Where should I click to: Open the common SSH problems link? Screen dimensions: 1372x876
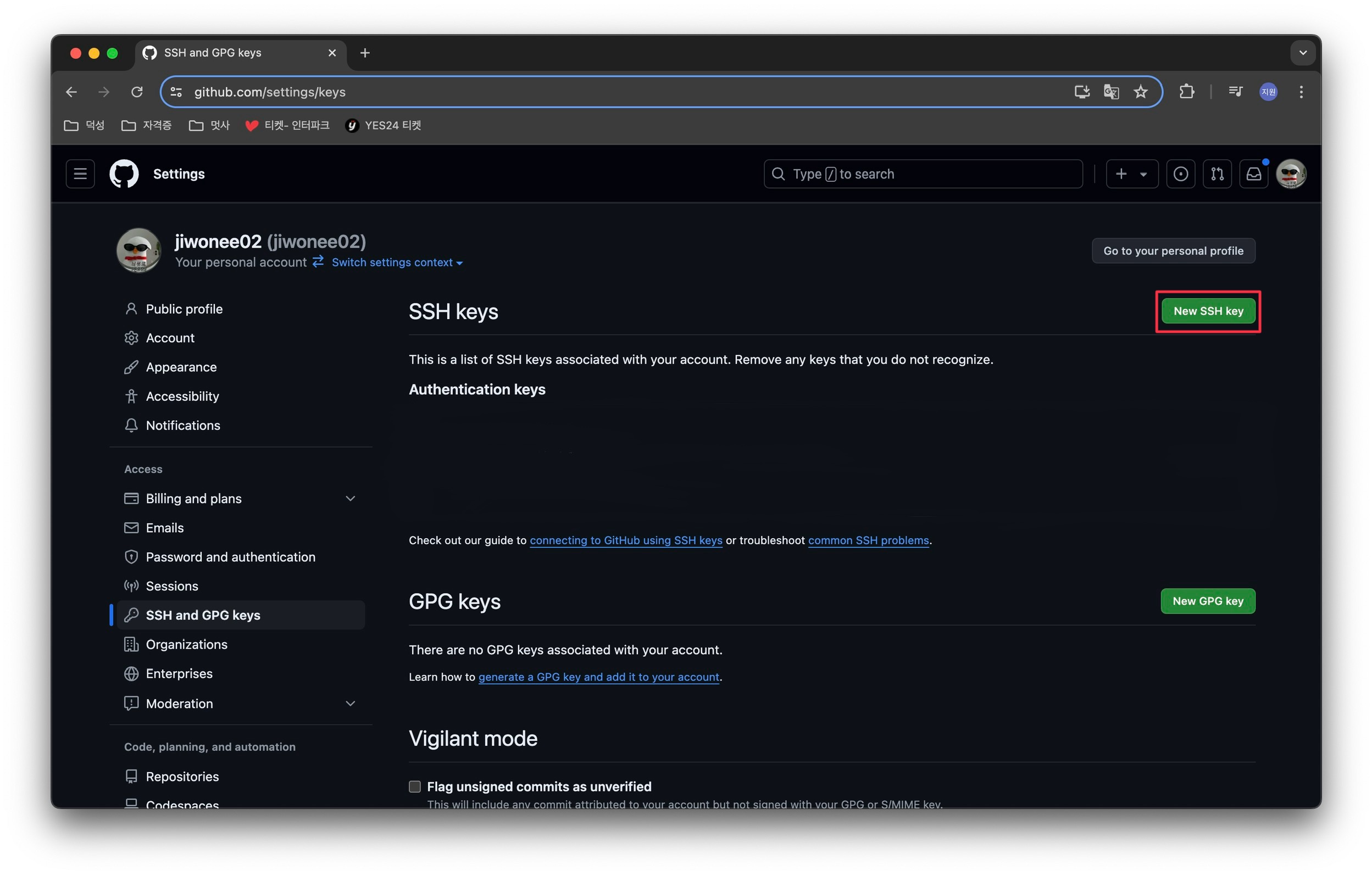point(868,540)
